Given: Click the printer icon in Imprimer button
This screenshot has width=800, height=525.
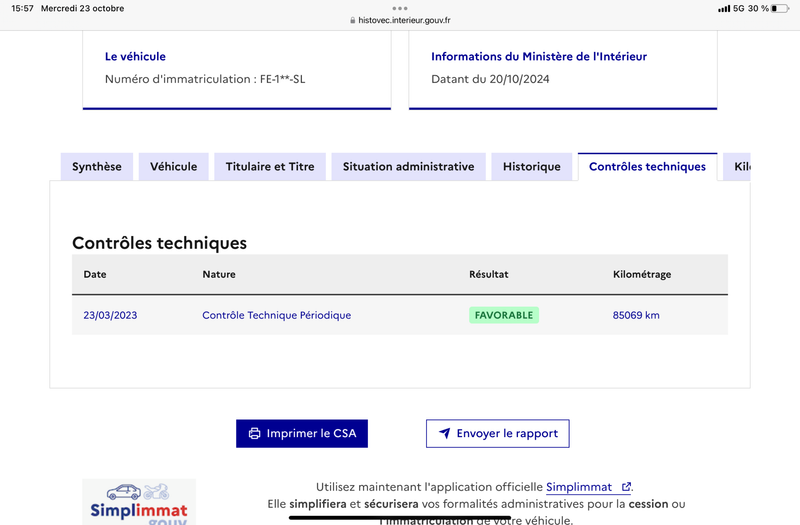Looking at the screenshot, I should point(254,433).
